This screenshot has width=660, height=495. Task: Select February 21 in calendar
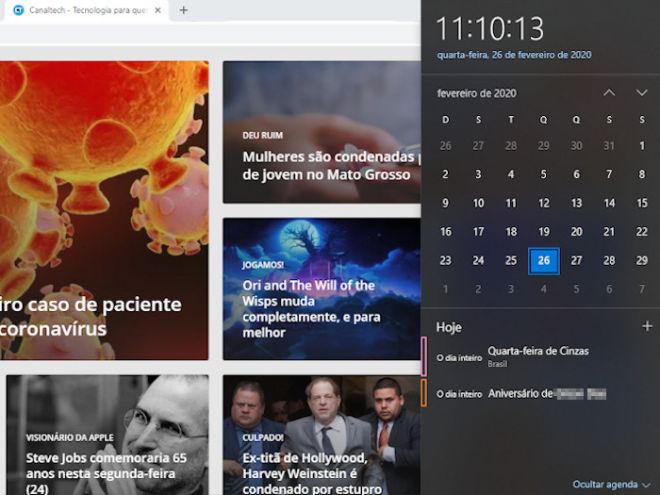tap(609, 232)
